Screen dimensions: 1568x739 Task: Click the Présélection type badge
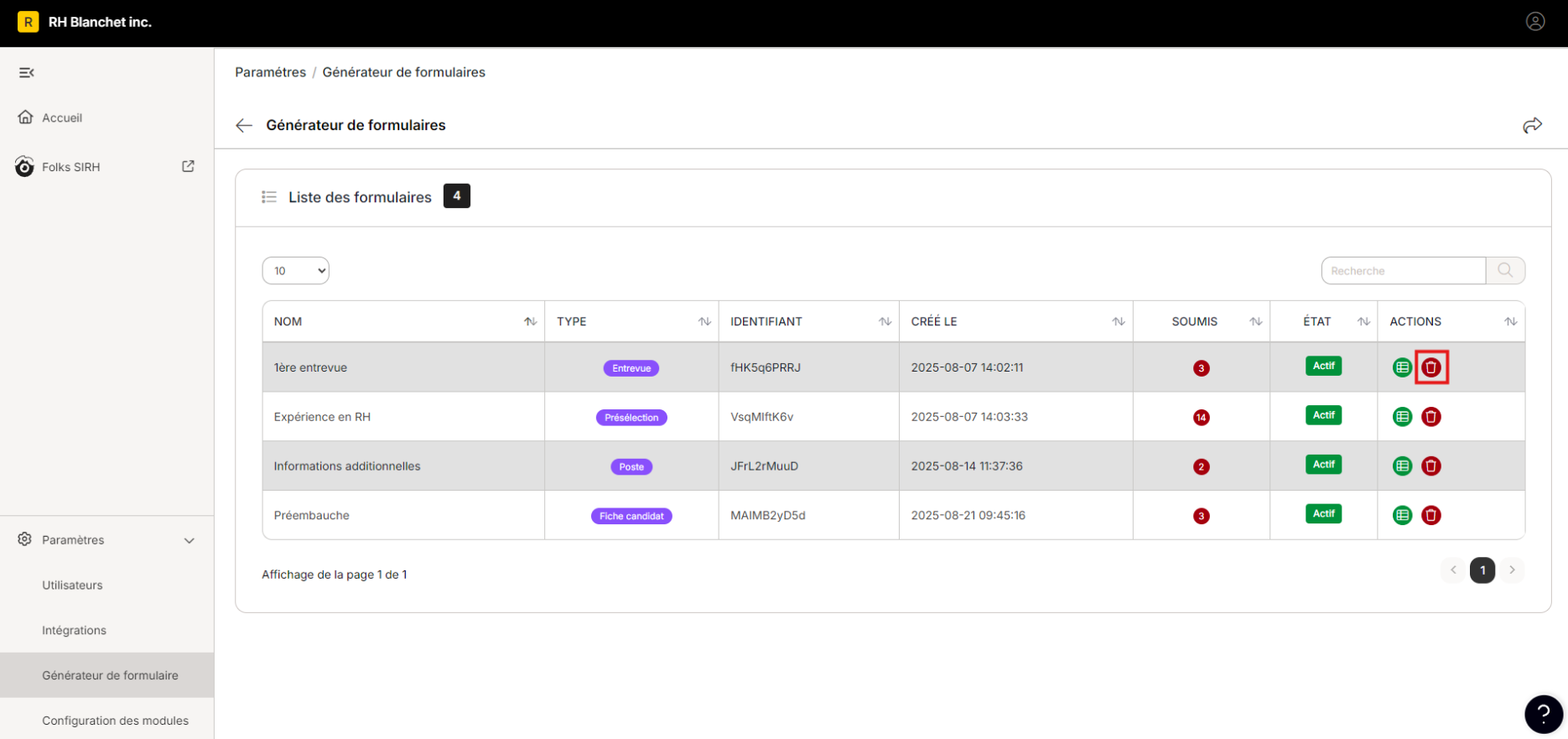(631, 418)
